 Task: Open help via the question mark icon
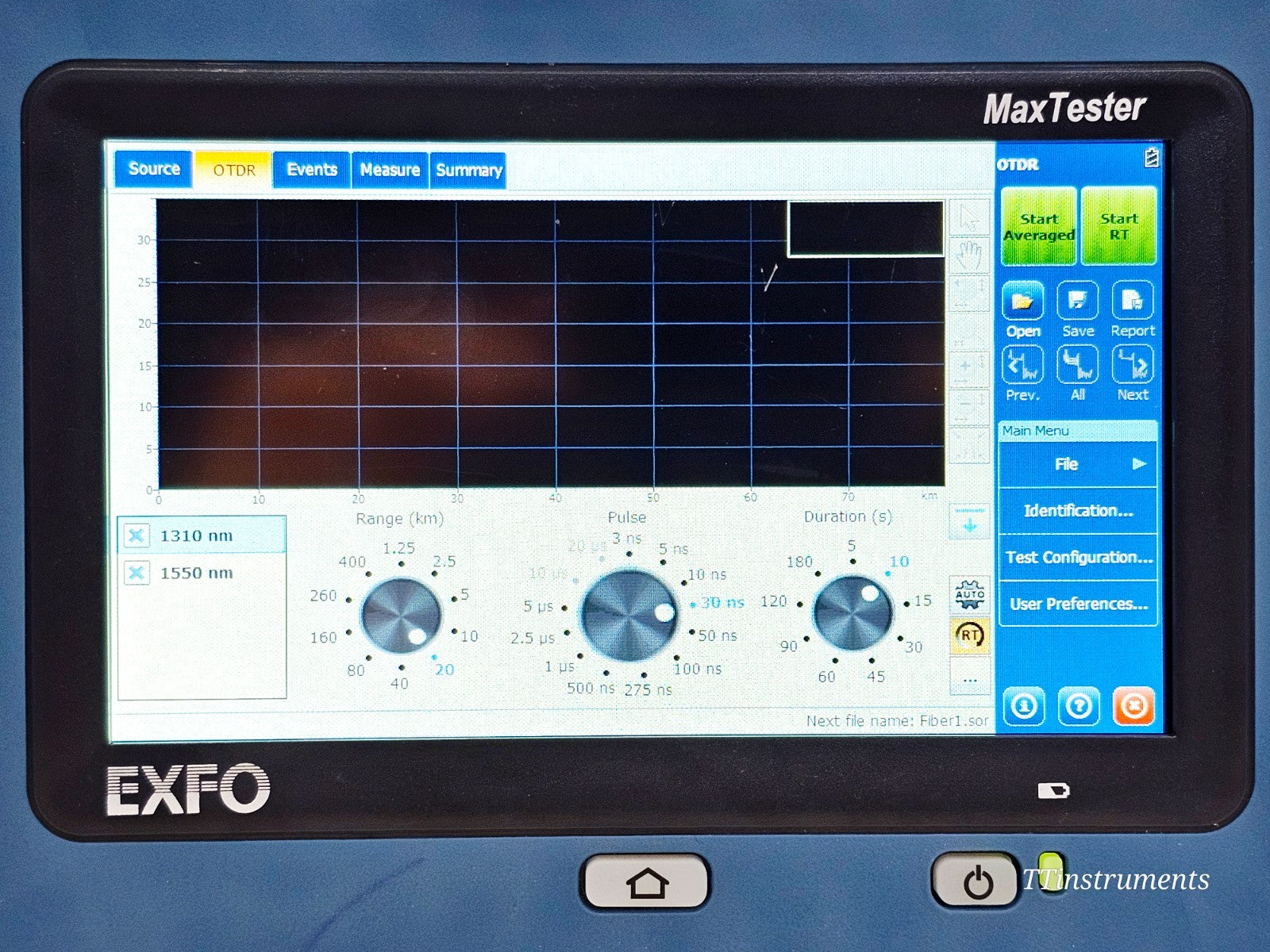pos(1079,706)
